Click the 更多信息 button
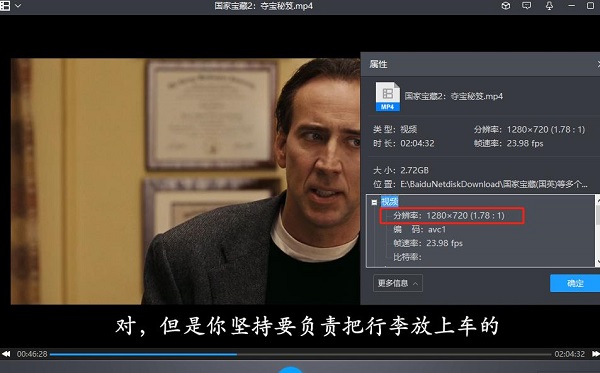Screen dimensions: 600x373 [x=398, y=283]
